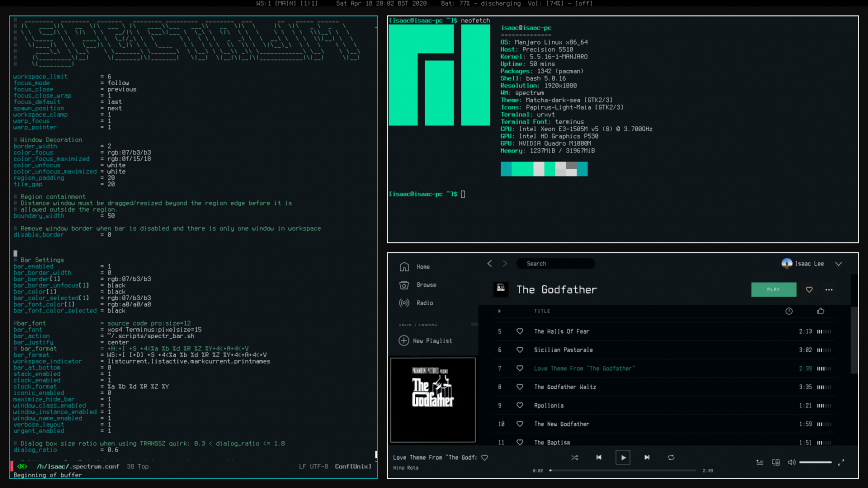Click the Spotify Search field
The image size is (868, 488).
click(x=555, y=263)
